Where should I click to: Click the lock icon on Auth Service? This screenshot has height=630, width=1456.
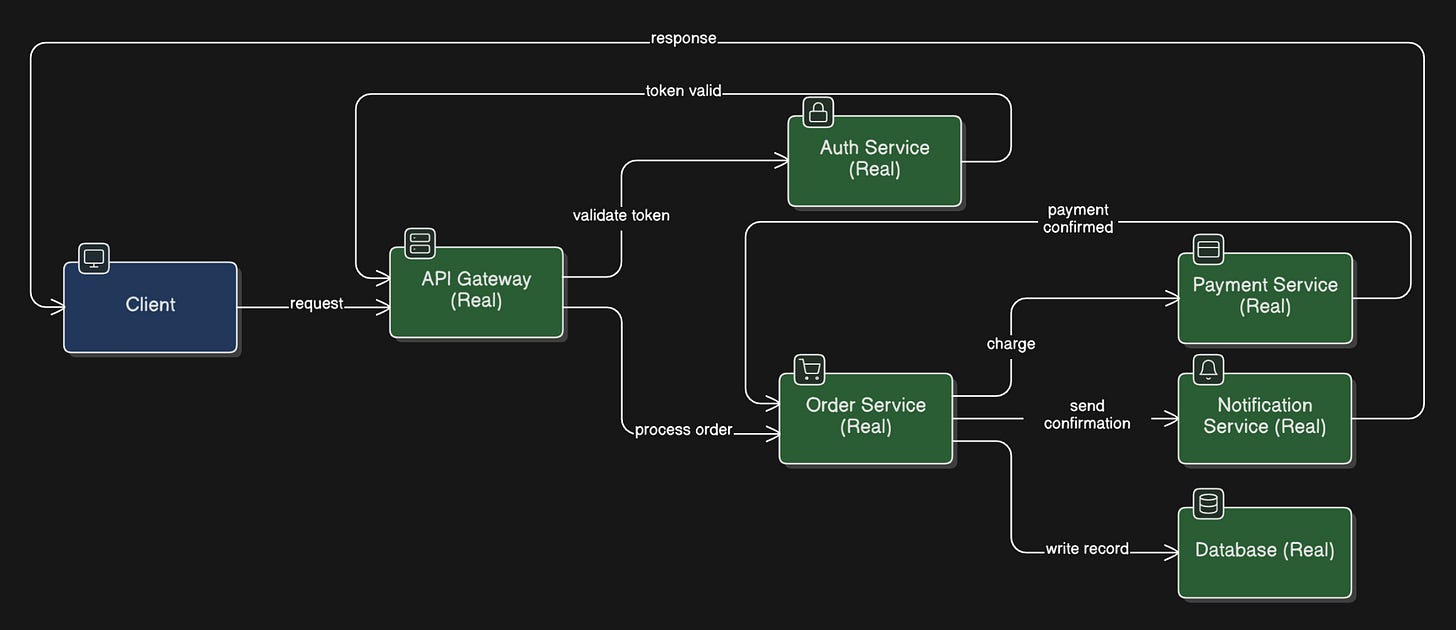point(817,113)
